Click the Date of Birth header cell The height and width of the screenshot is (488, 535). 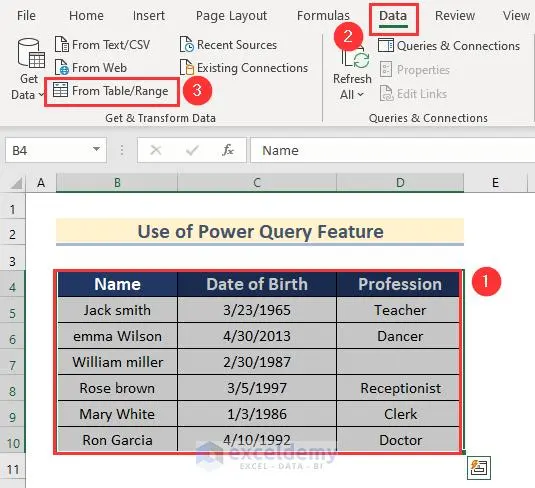click(x=257, y=284)
